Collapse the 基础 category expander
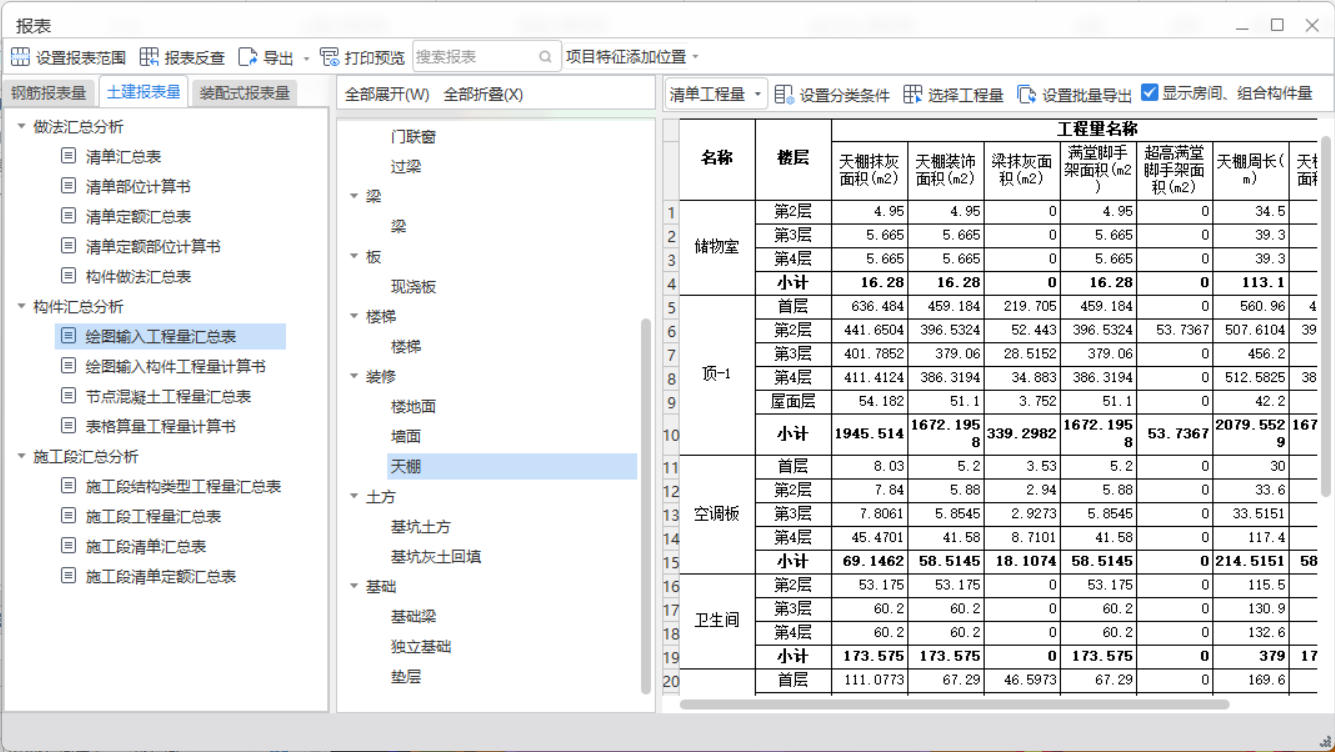This screenshot has width=1335, height=752. (354, 586)
